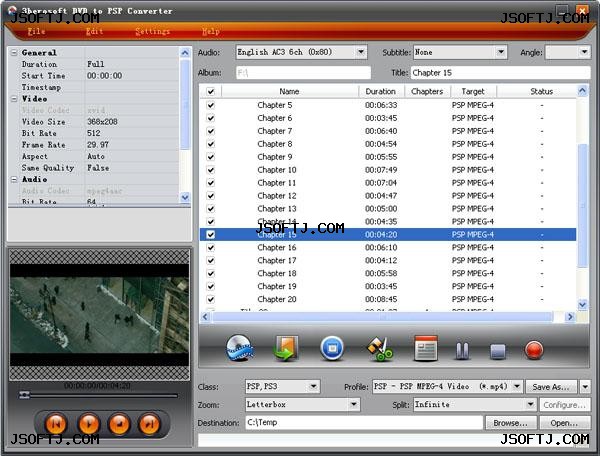Click the Stop conversion square icon
The image size is (600, 456).
[x=497, y=351]
